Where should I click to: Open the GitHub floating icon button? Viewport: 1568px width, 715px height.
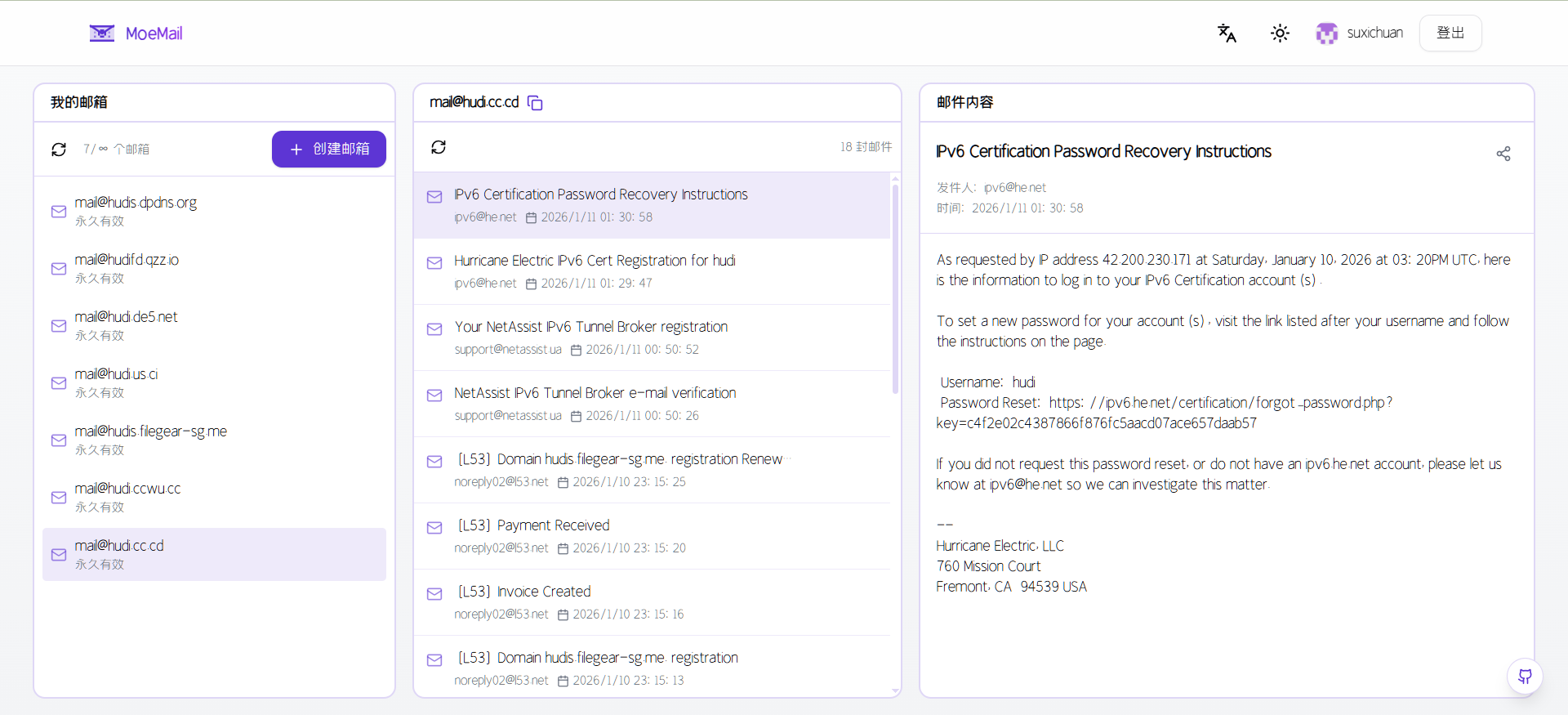coord(1524,677)
